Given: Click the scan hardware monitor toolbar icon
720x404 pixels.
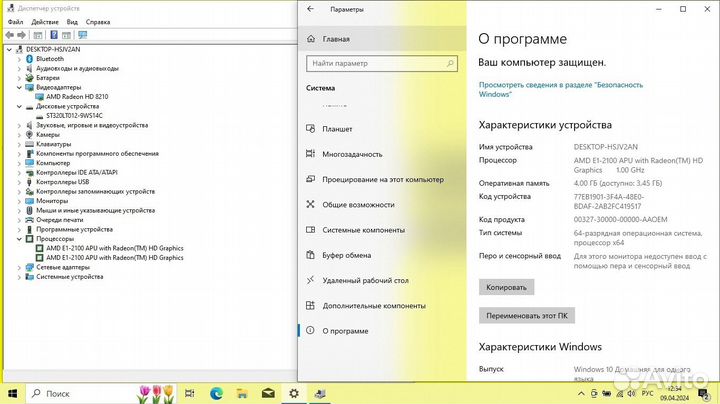Looking at the screenshot, I should [x=83, y=35].
